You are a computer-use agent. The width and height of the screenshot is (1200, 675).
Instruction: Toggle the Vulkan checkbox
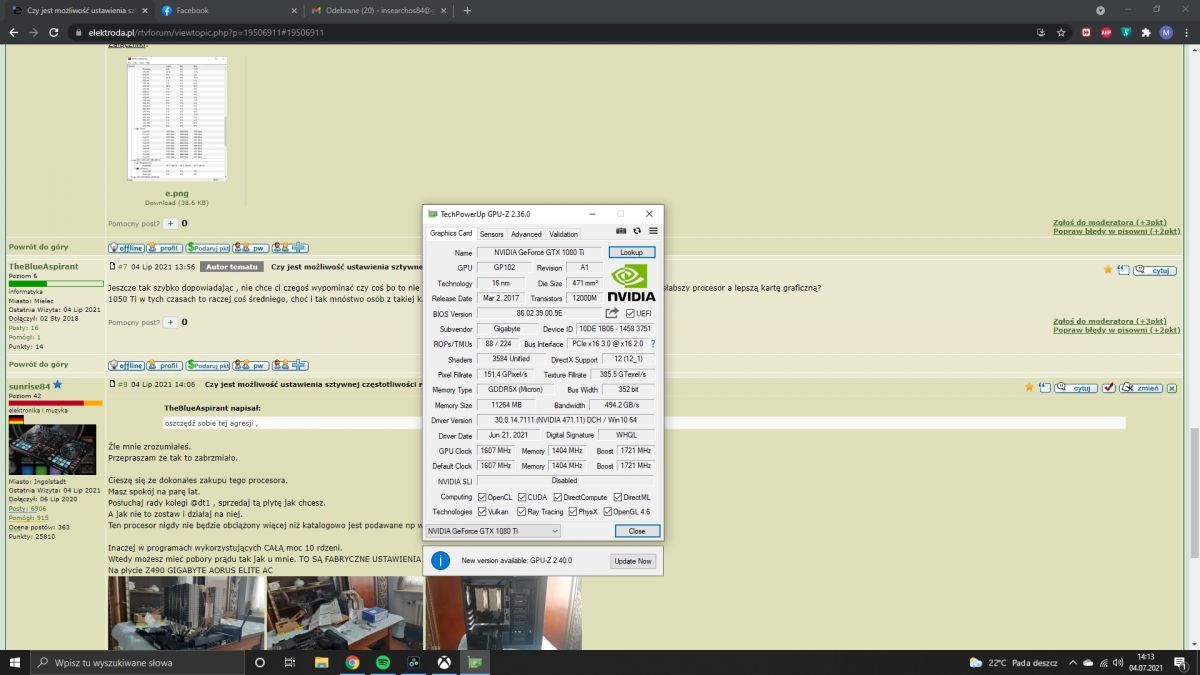pyautogui.click(x=482, y=511)
